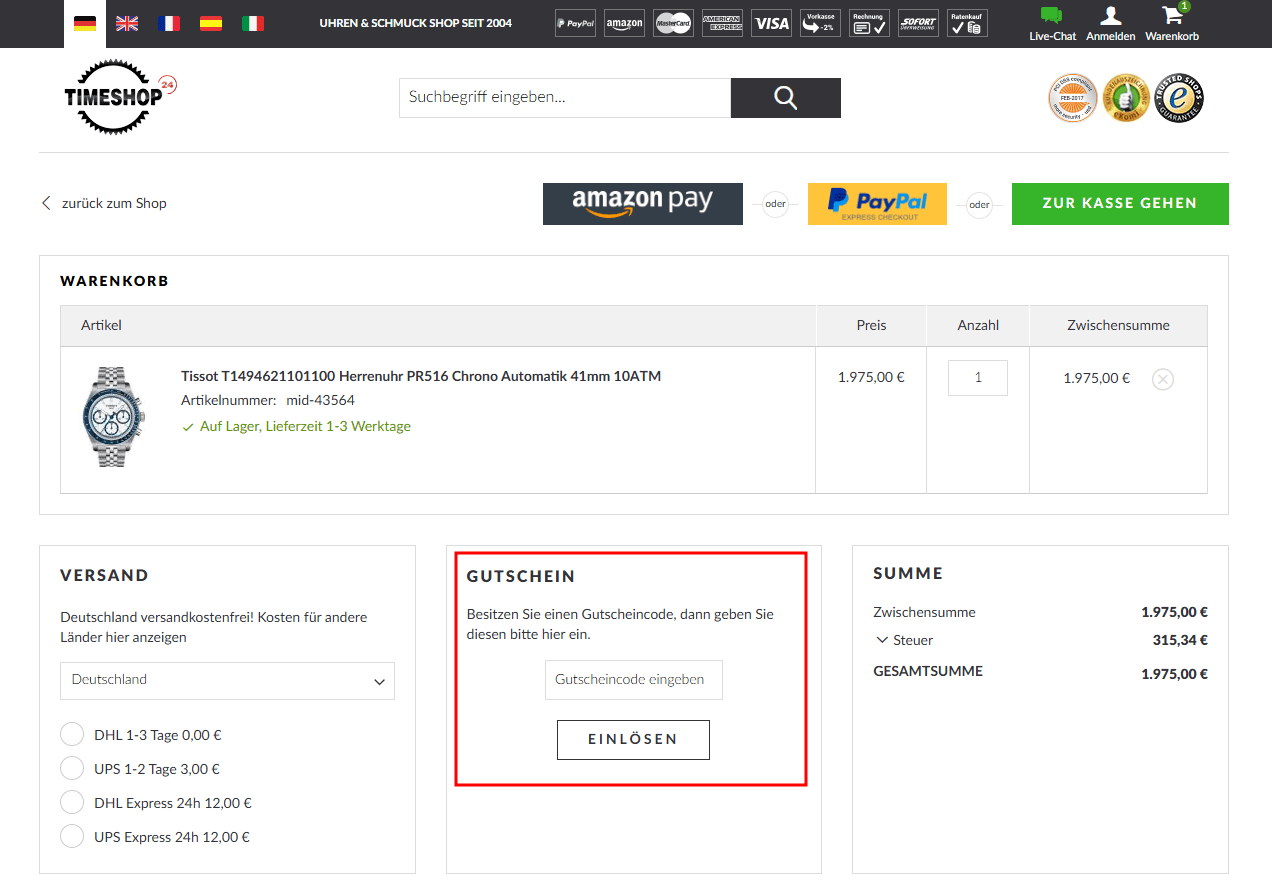Open the Deutschland country dropdown
The height and width of the screenshot is (896, 1272).
pyautogui.click(x=227, y=681)
